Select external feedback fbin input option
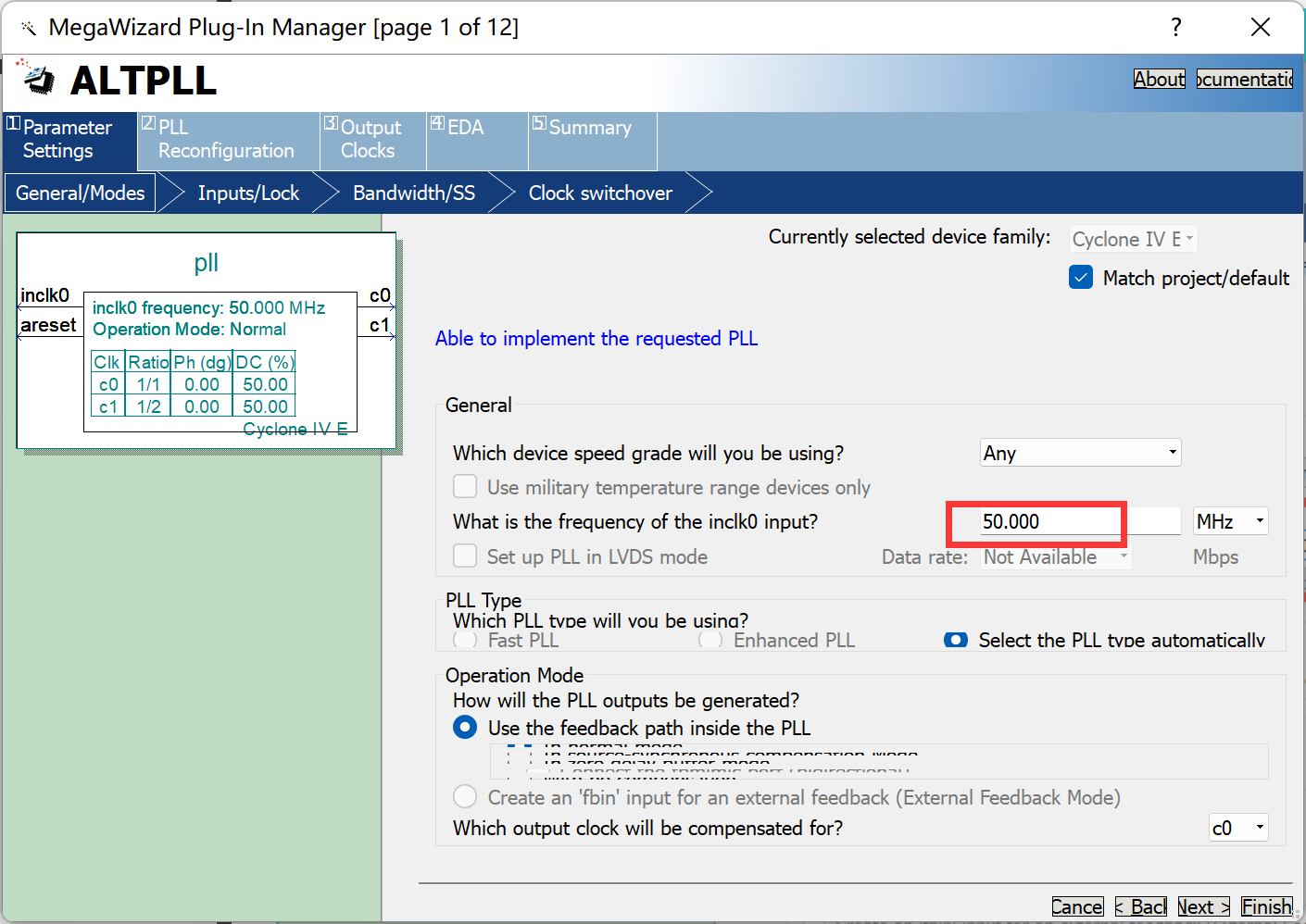Image resolution: width=1306 pixels, height=924 pixels. point(465,797)
